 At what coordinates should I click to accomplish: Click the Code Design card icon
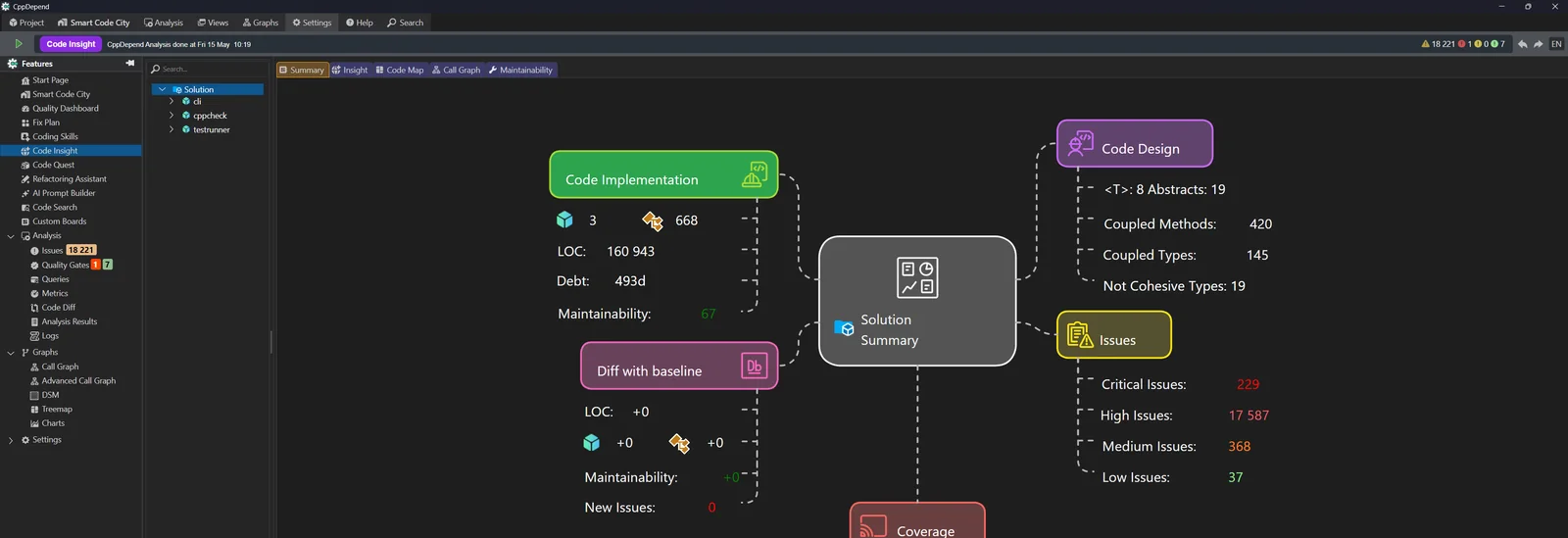(1080, 144)
